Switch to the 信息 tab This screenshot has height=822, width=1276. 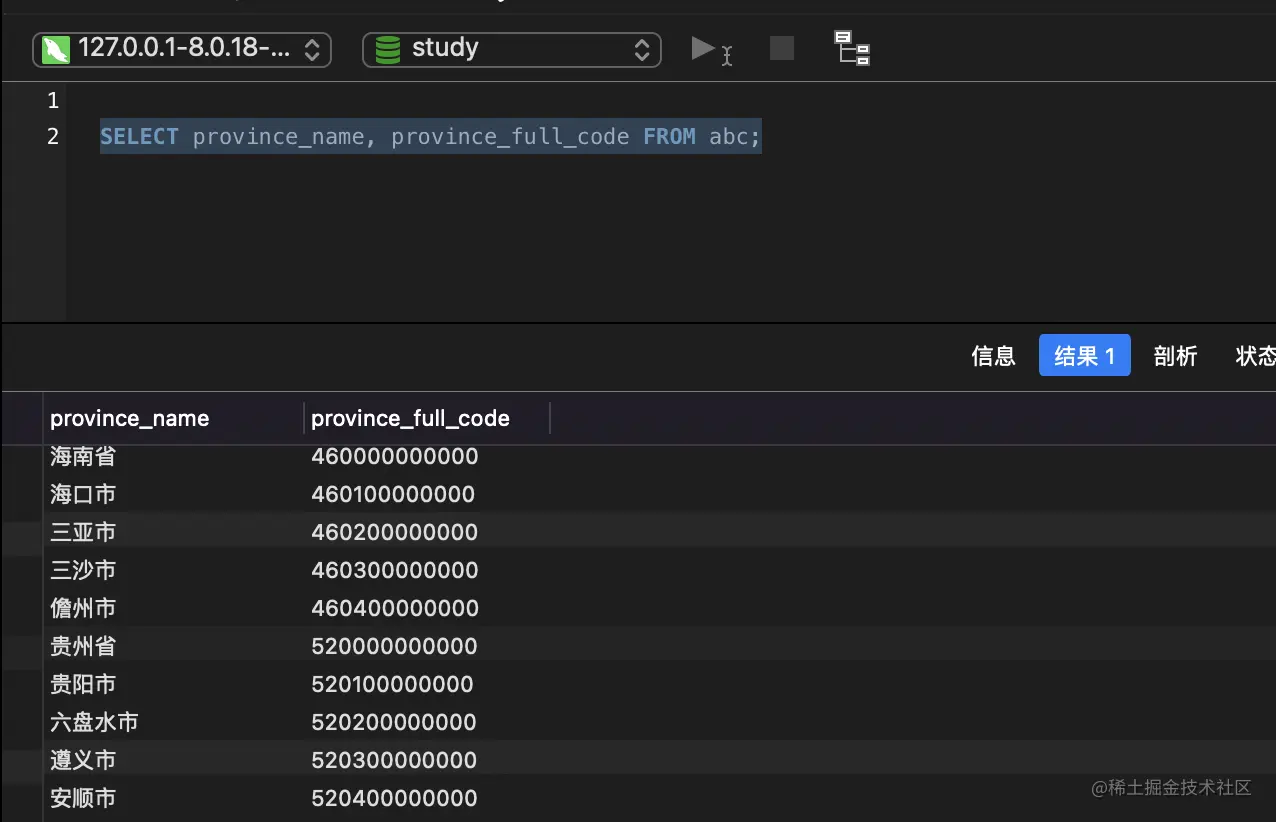tap(993, 356)
